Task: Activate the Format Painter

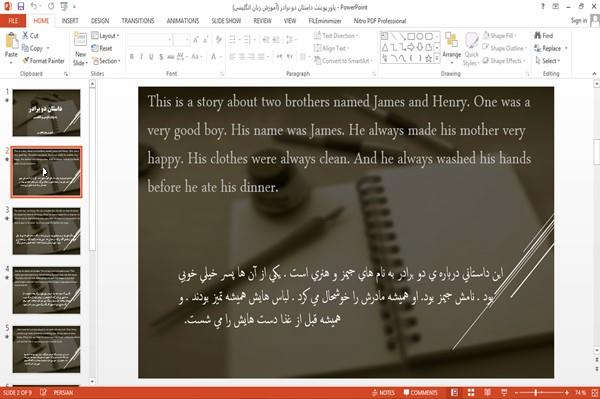Action: [43, 61]
